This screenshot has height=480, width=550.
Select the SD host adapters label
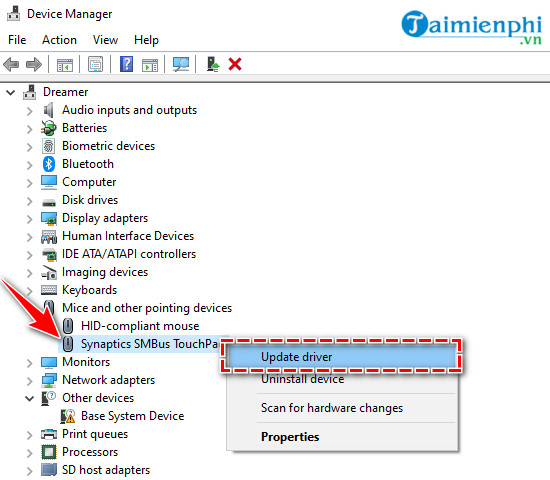(106, 470)
